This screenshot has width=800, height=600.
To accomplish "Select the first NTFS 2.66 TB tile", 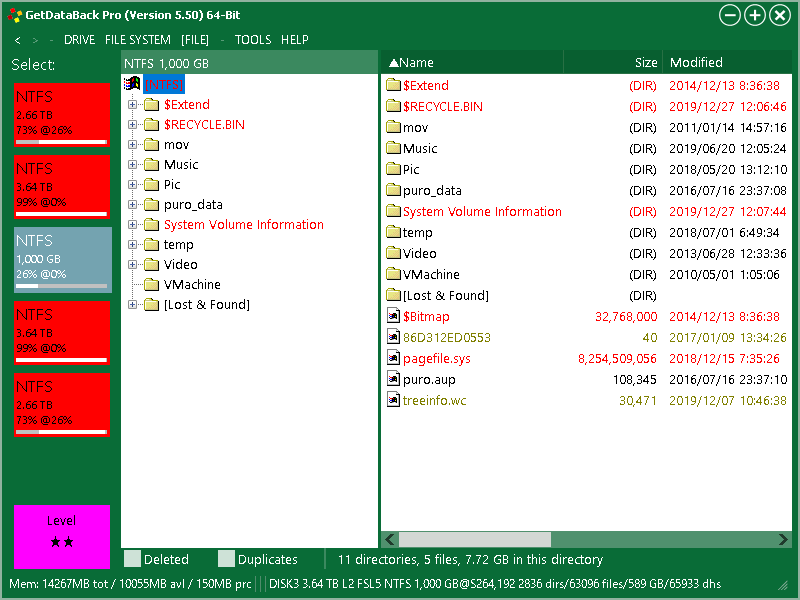I will [x=62, y=114].
